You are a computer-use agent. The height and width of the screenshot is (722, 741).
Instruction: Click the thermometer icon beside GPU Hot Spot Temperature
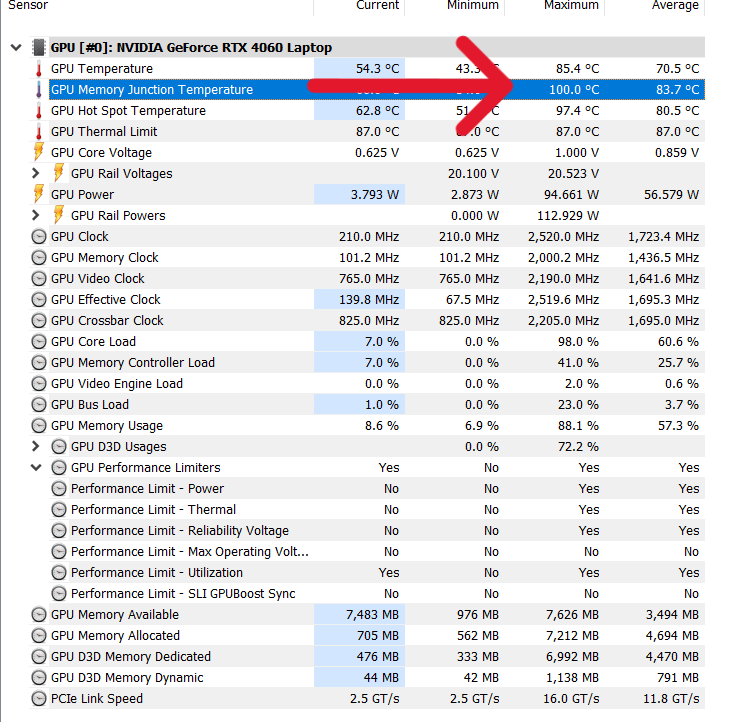coord(39,111)
